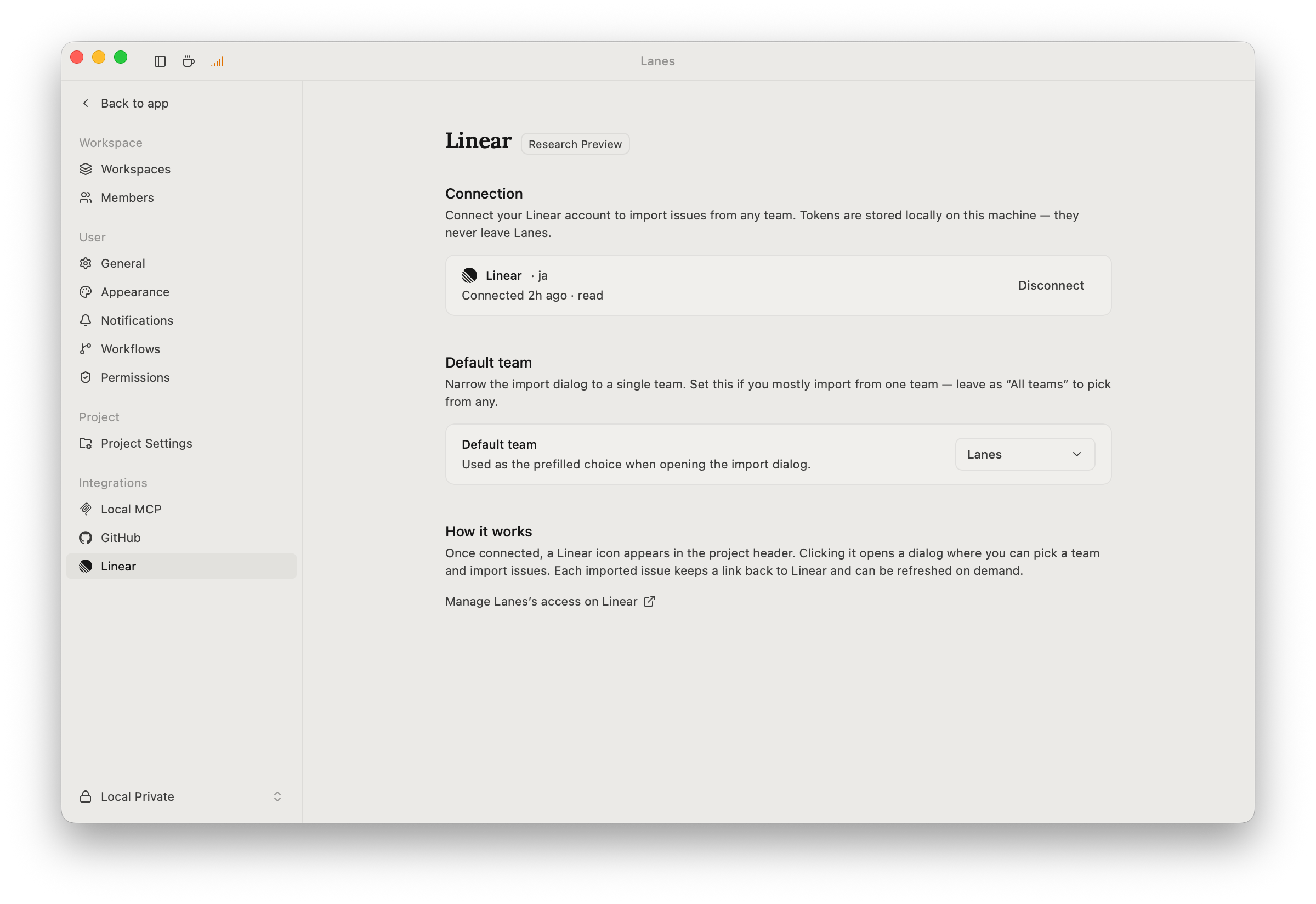Click the Members people icon

point(86,197)
